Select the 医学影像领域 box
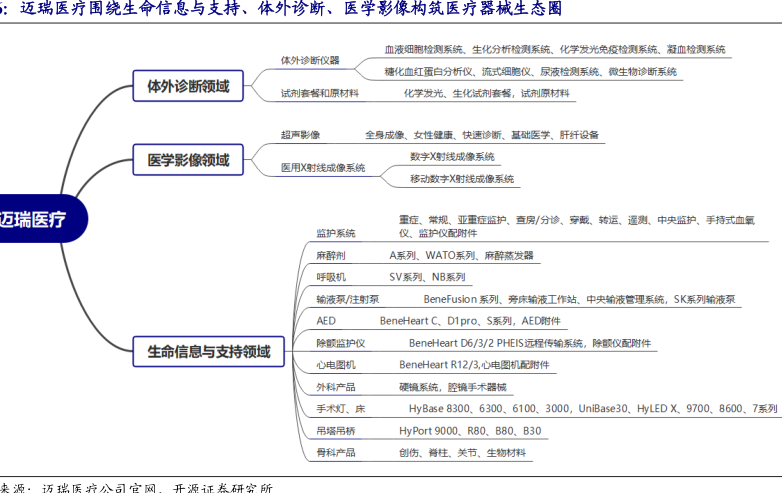Image resolution: width=782 pixels, height=493 pixels. [x=188, y=160]
